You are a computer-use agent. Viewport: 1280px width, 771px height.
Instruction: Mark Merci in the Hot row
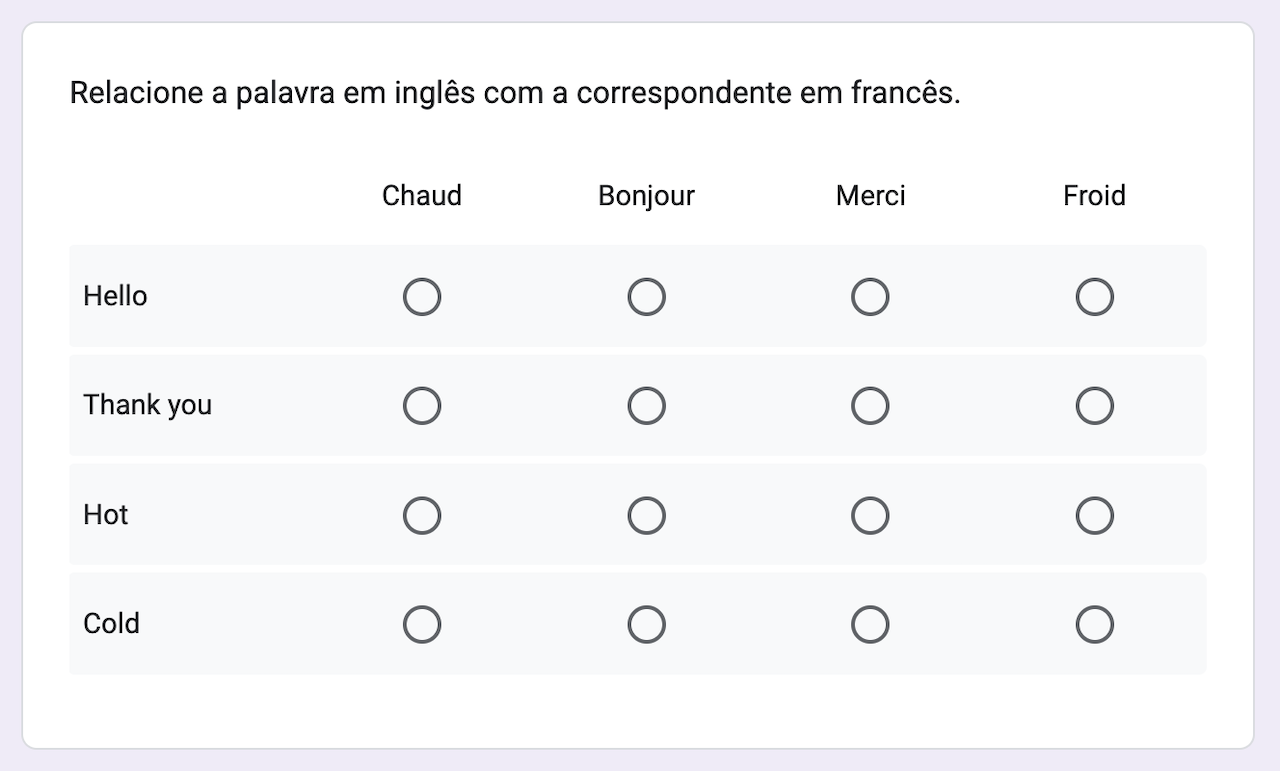870,515
